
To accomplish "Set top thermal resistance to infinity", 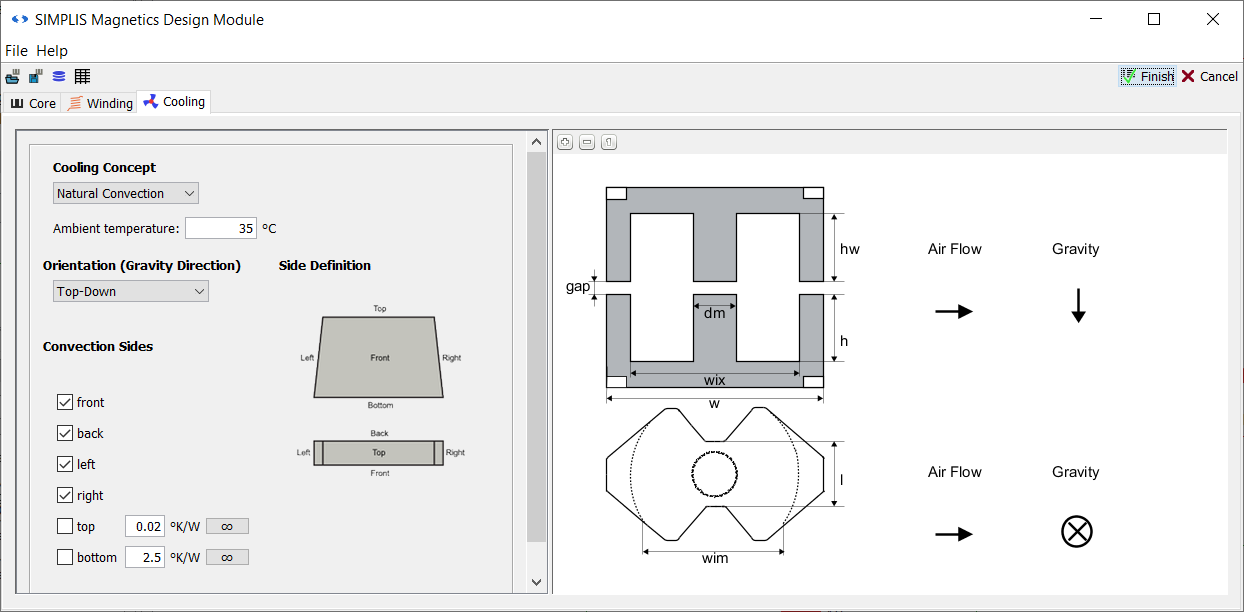I will click(x=227, y=526).
